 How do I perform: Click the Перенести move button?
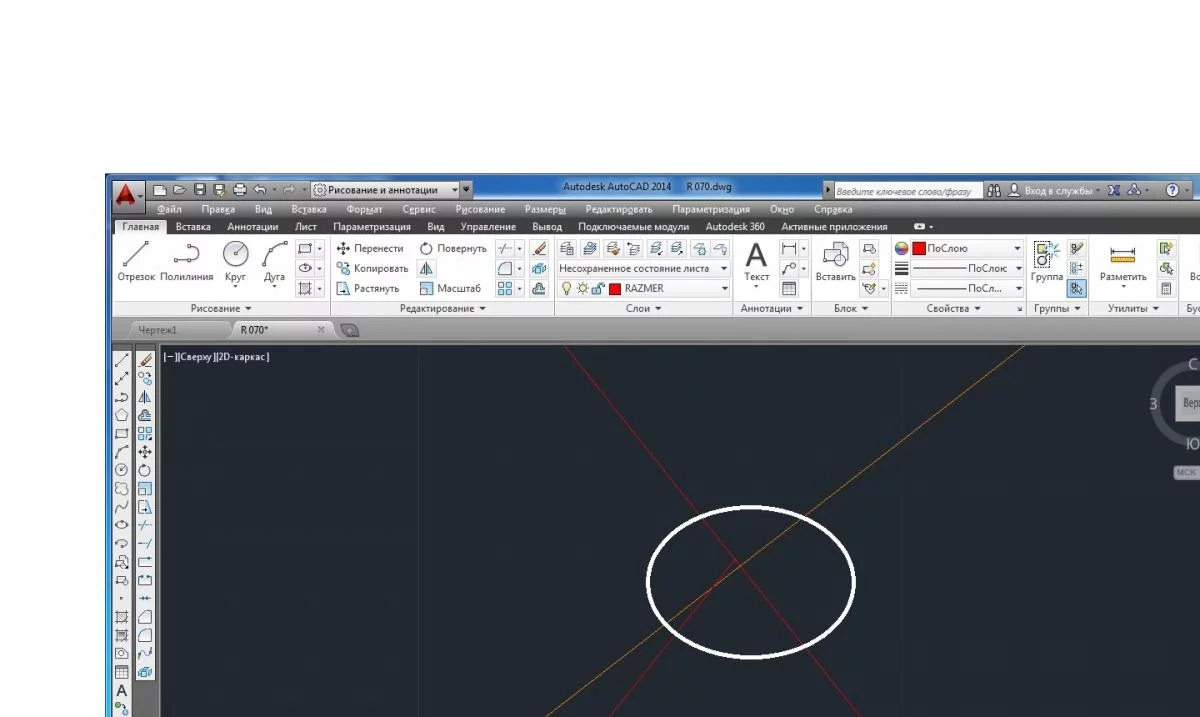tap(370, 248)
